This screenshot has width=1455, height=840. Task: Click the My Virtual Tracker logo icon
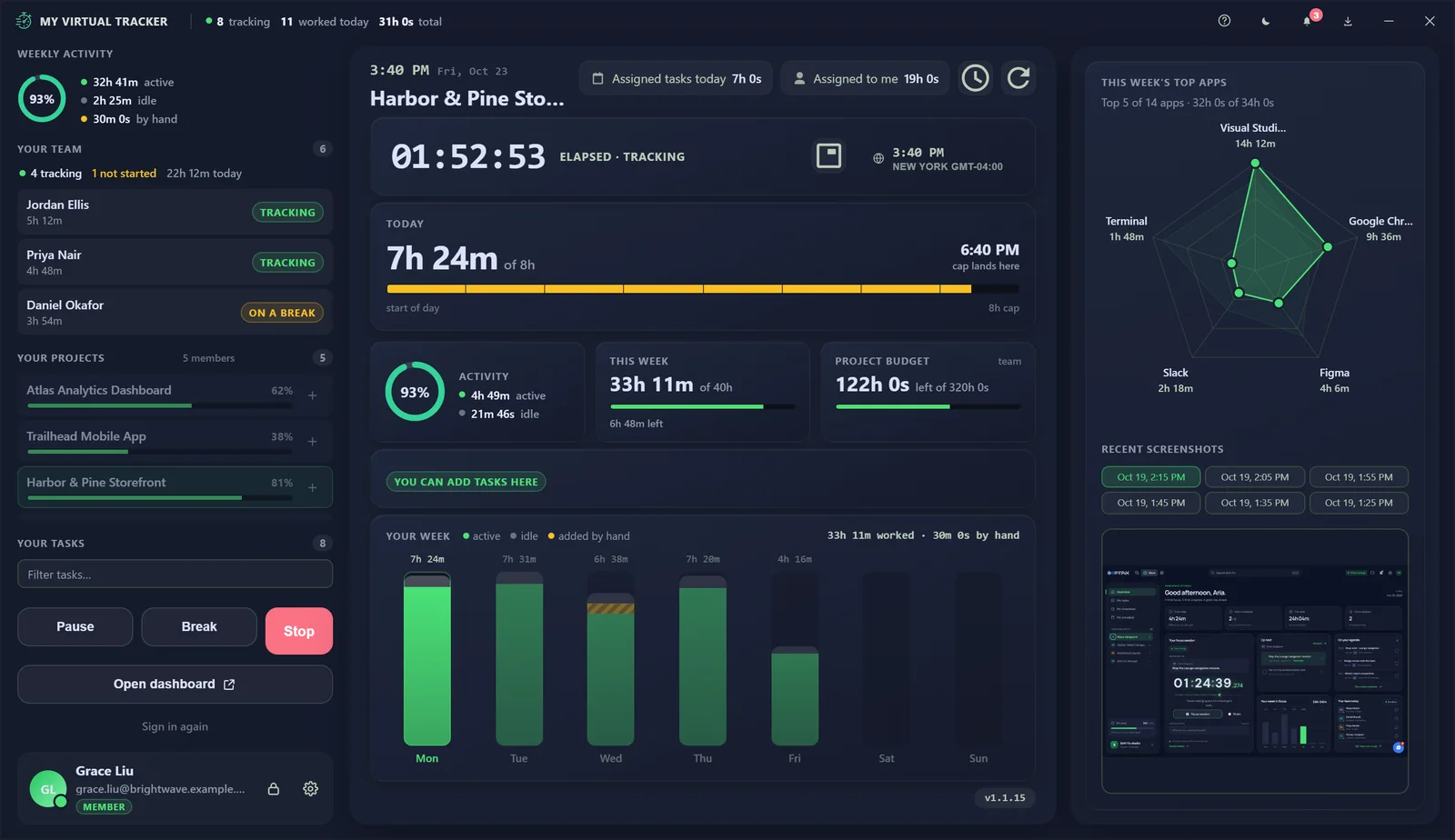click(x=24, y=21)
